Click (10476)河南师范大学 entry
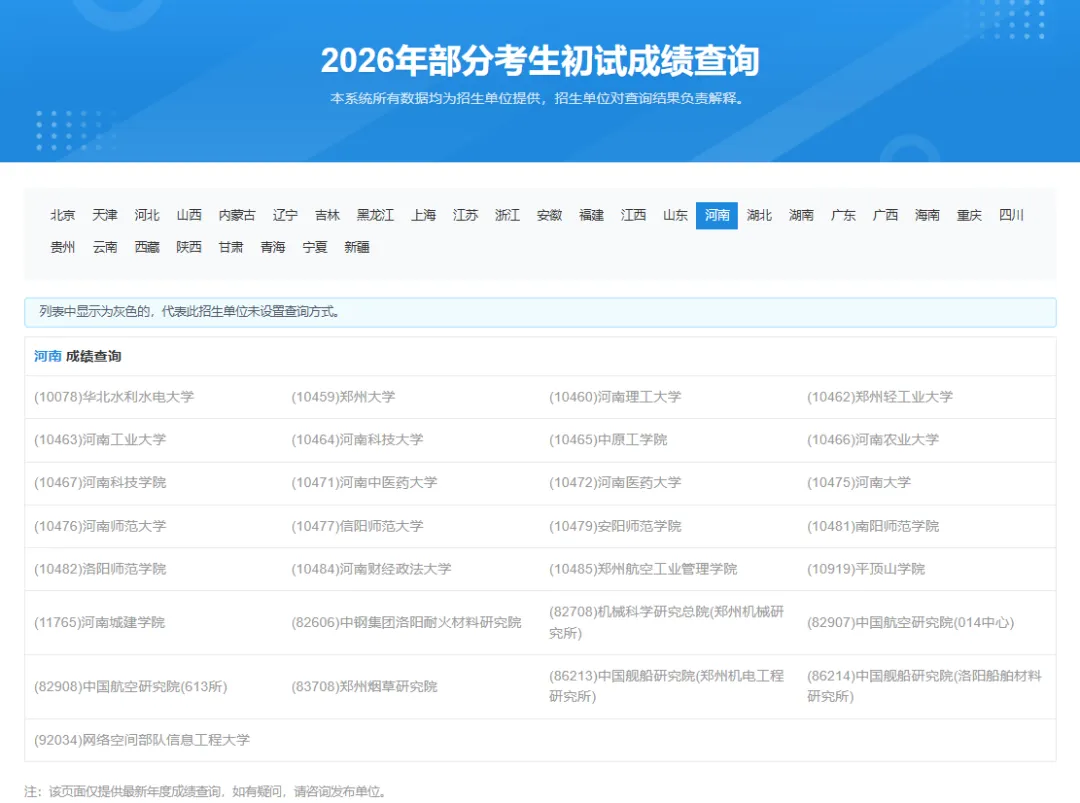The image size is (1080, 803). coord(100,526)
